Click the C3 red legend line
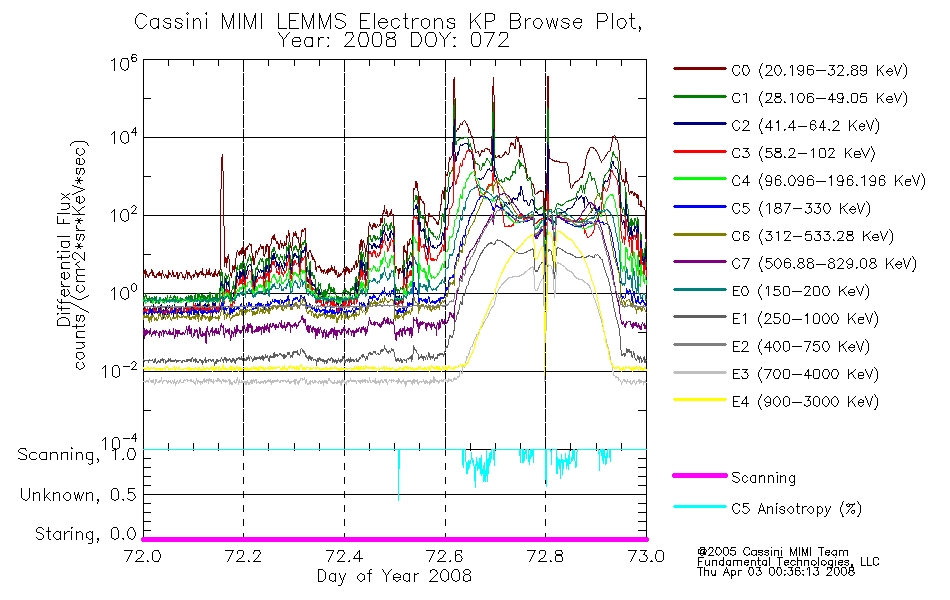This screenshot has height=600, width=950. click(700, 152)
